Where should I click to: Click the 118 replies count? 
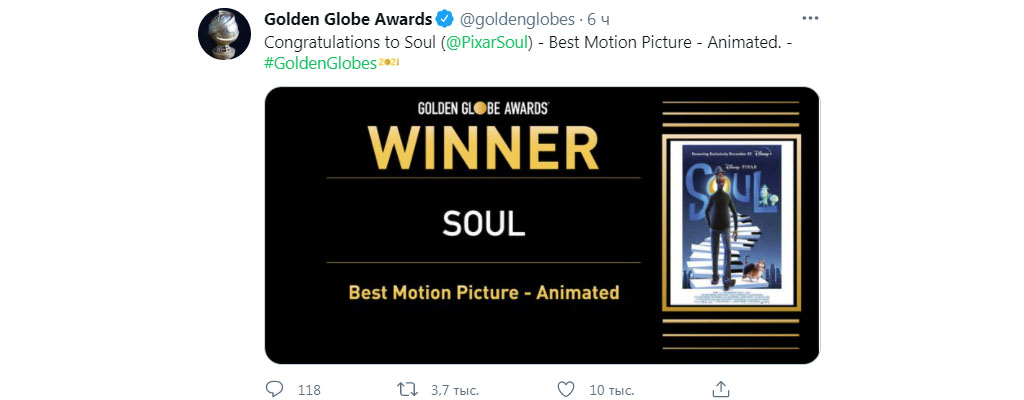309,389
